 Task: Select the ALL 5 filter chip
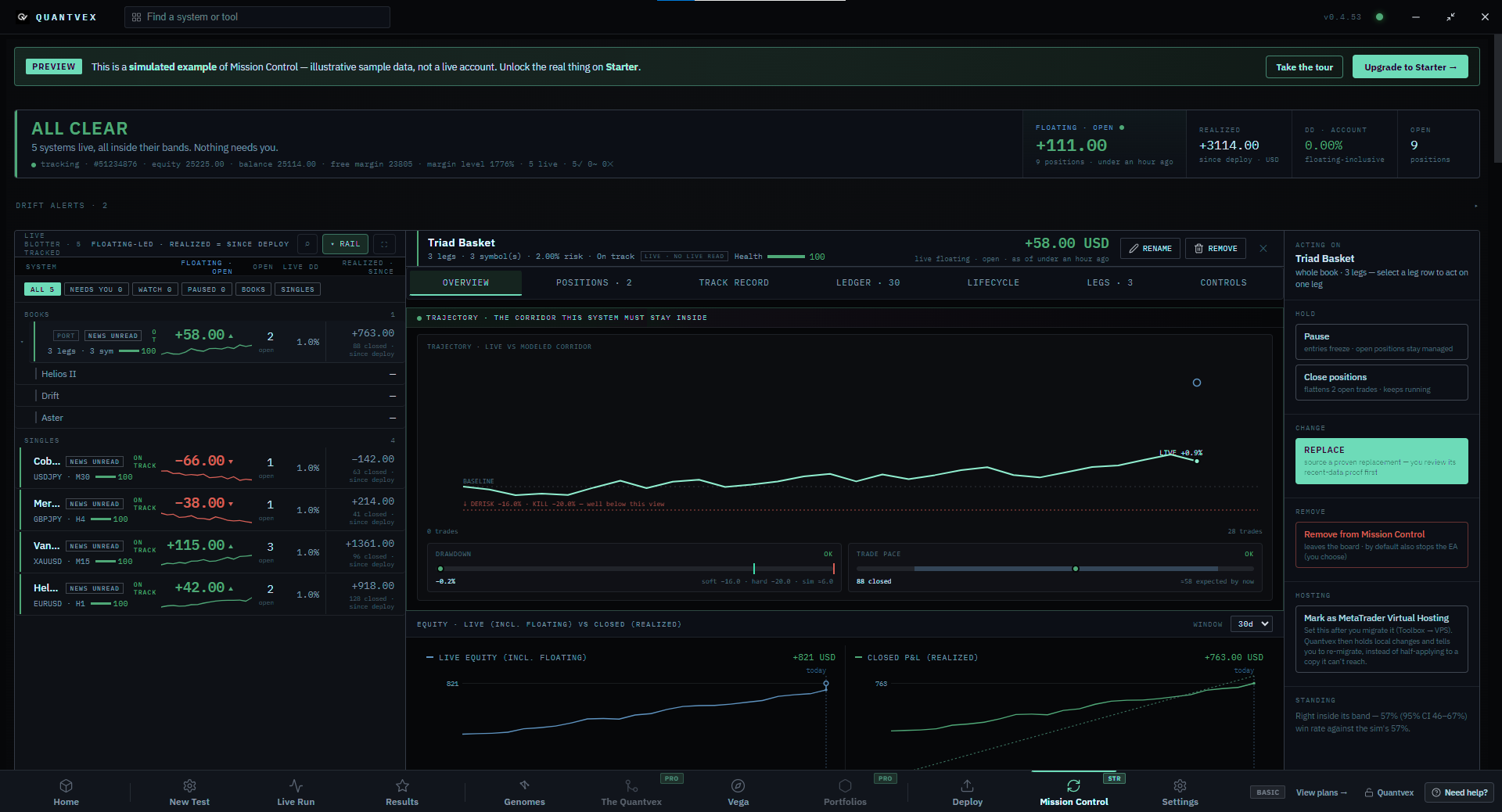(42, 289)
